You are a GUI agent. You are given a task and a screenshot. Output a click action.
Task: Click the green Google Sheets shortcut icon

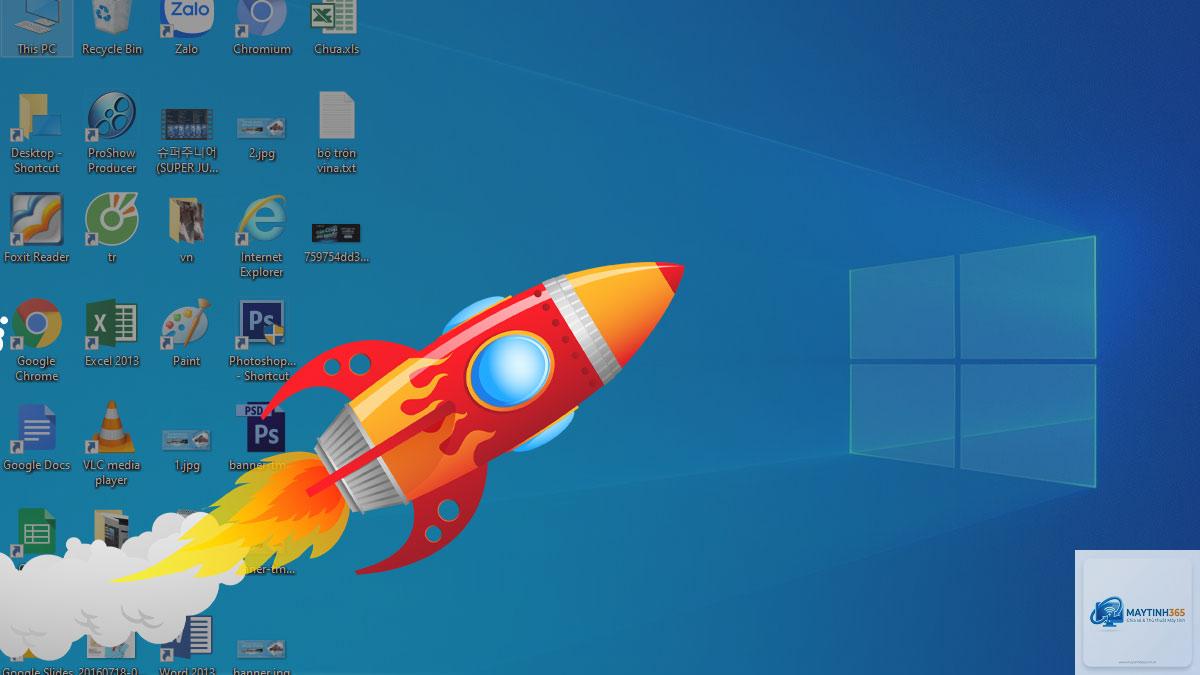[37, 533]
